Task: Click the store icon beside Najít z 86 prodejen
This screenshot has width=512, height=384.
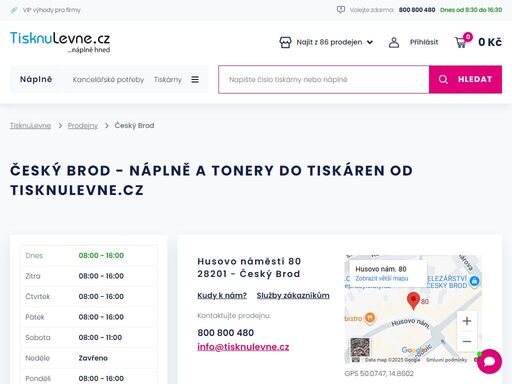Action: [x=285, y=42]
